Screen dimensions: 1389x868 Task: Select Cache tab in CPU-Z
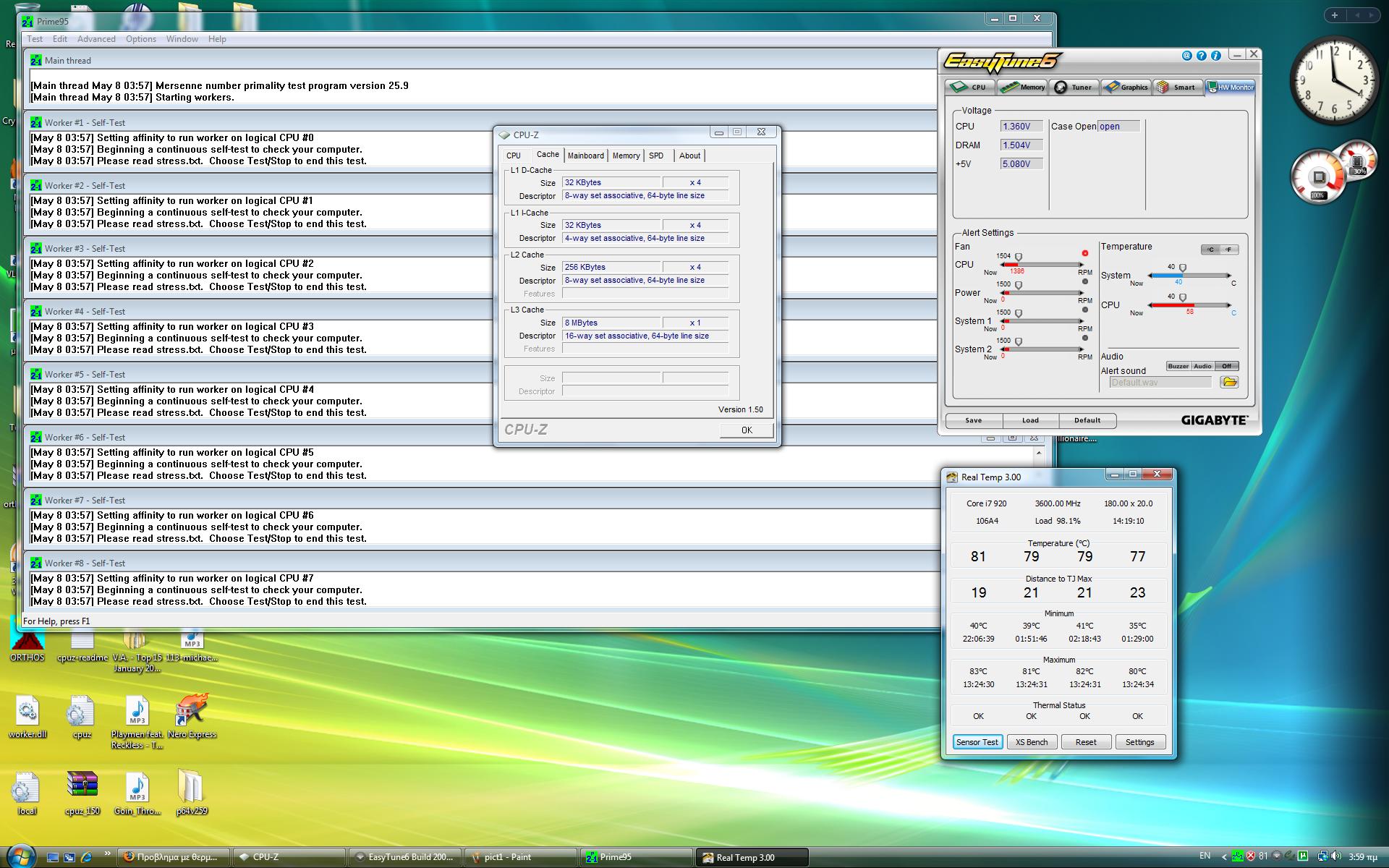[548, 154]
